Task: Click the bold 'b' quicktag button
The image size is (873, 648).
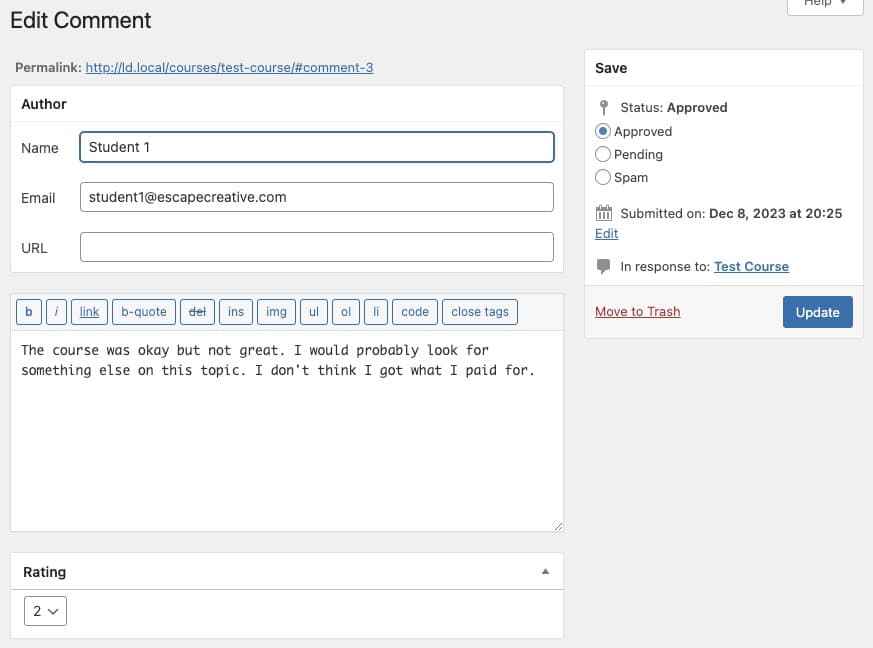Action: coord(28,312)
